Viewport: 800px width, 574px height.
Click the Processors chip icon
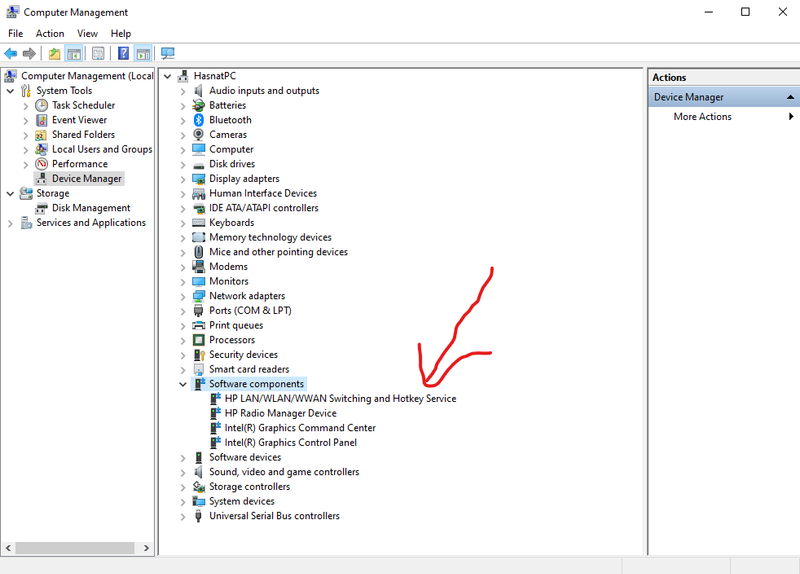tap(198, 340)
